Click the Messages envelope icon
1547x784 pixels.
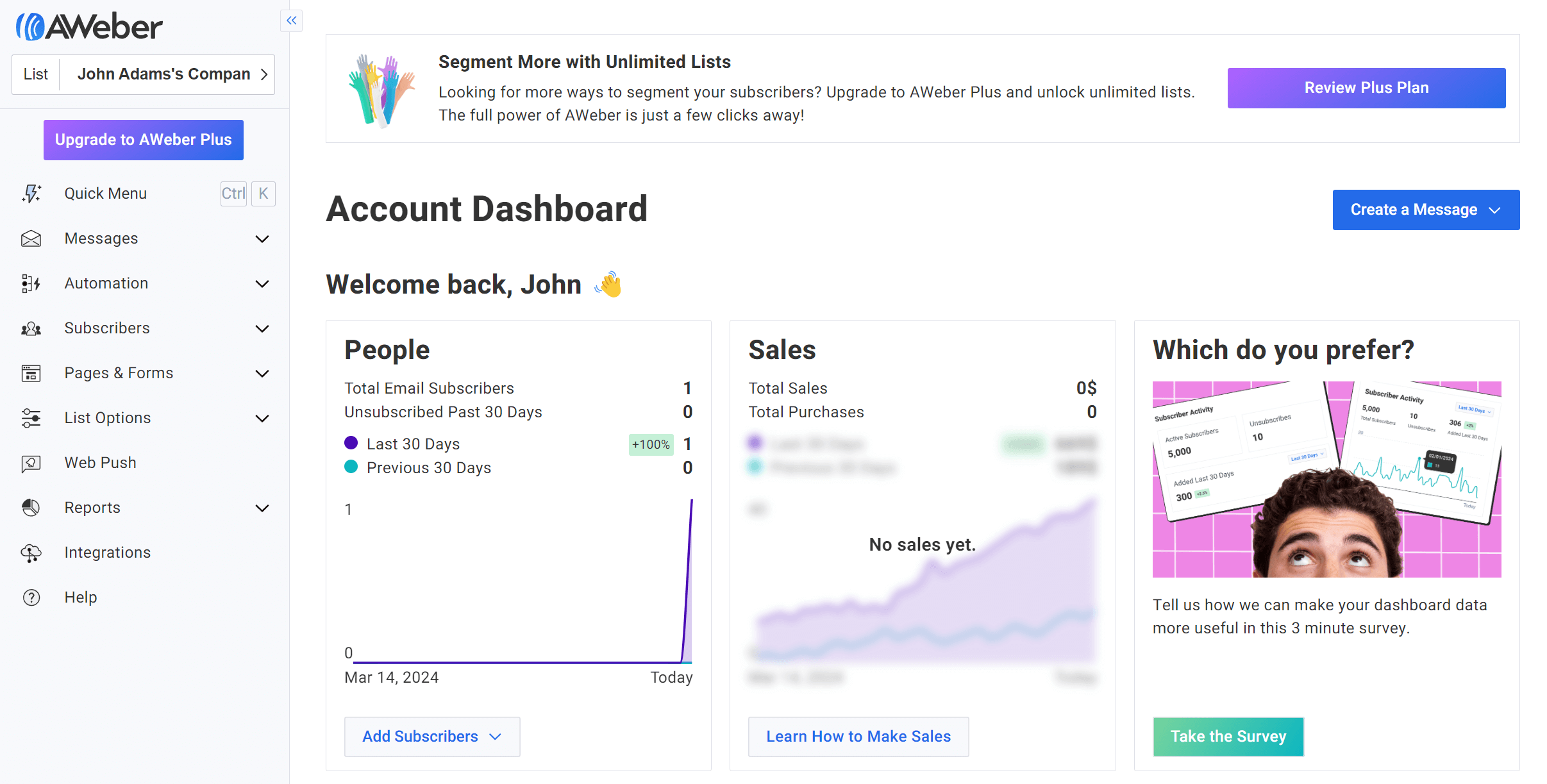tap(31, 238)
